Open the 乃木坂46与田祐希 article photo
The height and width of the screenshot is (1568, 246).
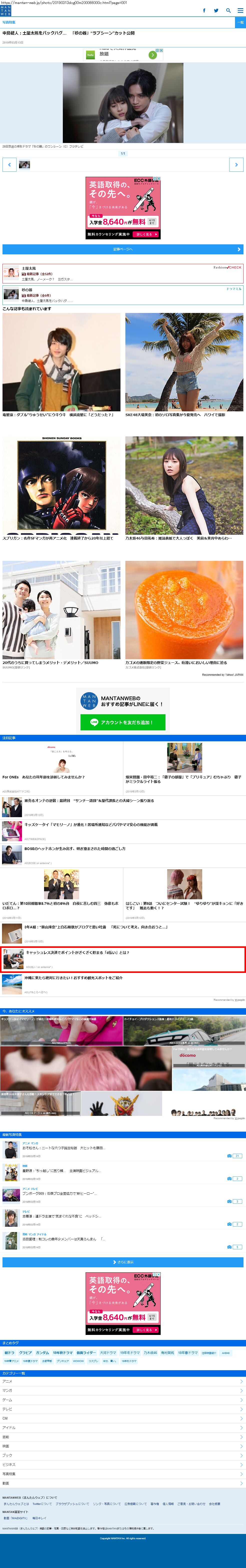coord(184,486)
